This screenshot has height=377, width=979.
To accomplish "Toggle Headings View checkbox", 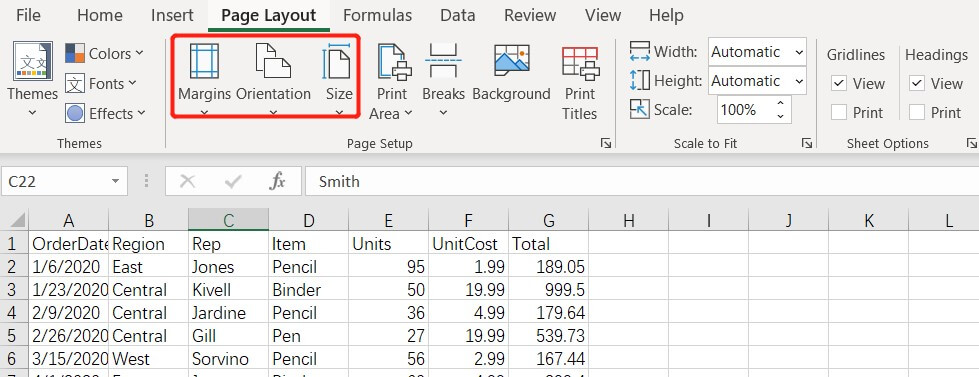I will click(917, 83).
